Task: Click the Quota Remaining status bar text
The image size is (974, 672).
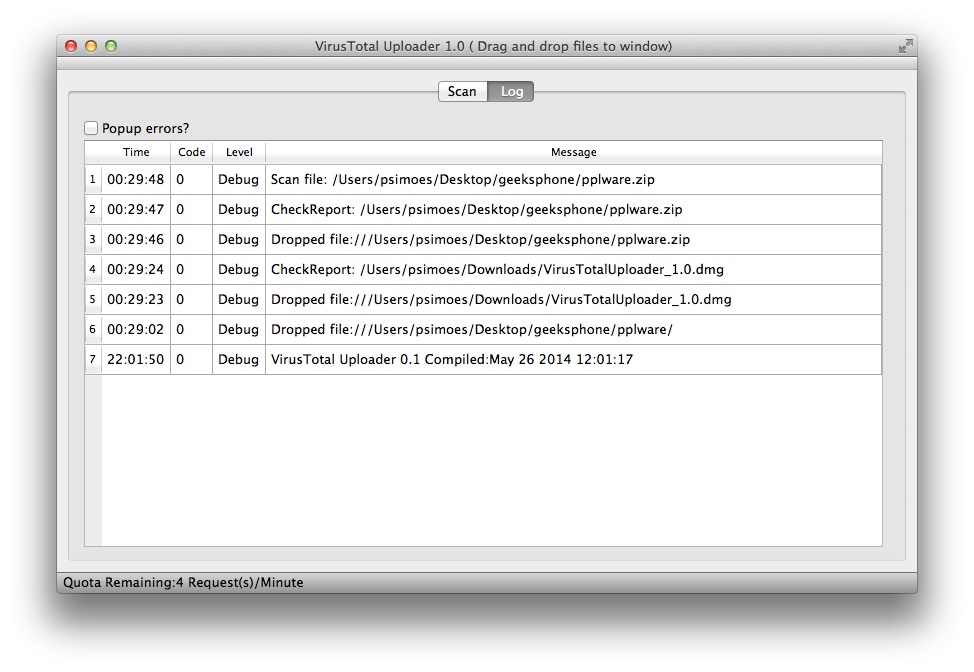Action: click(x=183, y=583)
